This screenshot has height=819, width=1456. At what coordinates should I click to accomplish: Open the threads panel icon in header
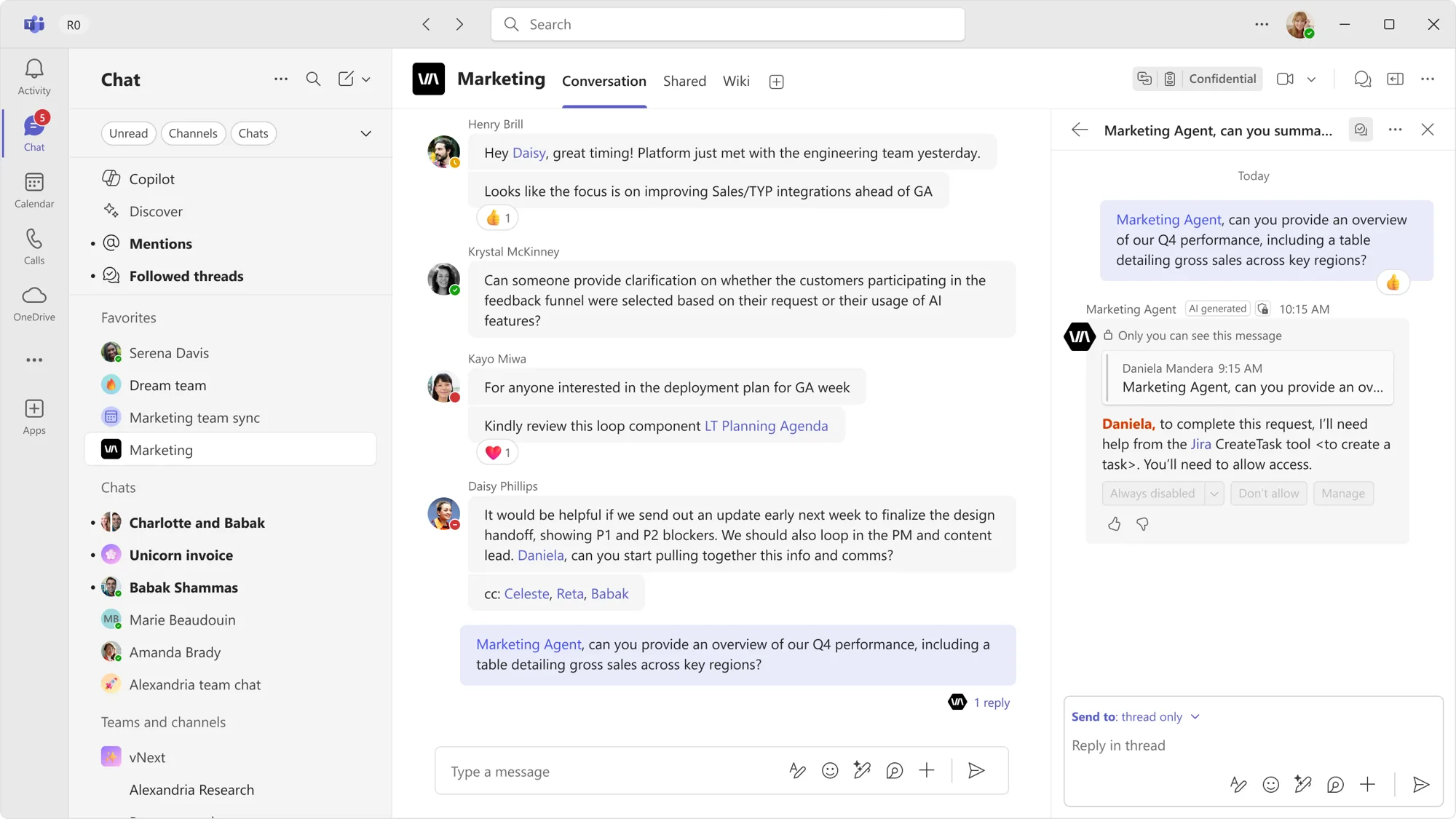click(x=1362, y=79)
